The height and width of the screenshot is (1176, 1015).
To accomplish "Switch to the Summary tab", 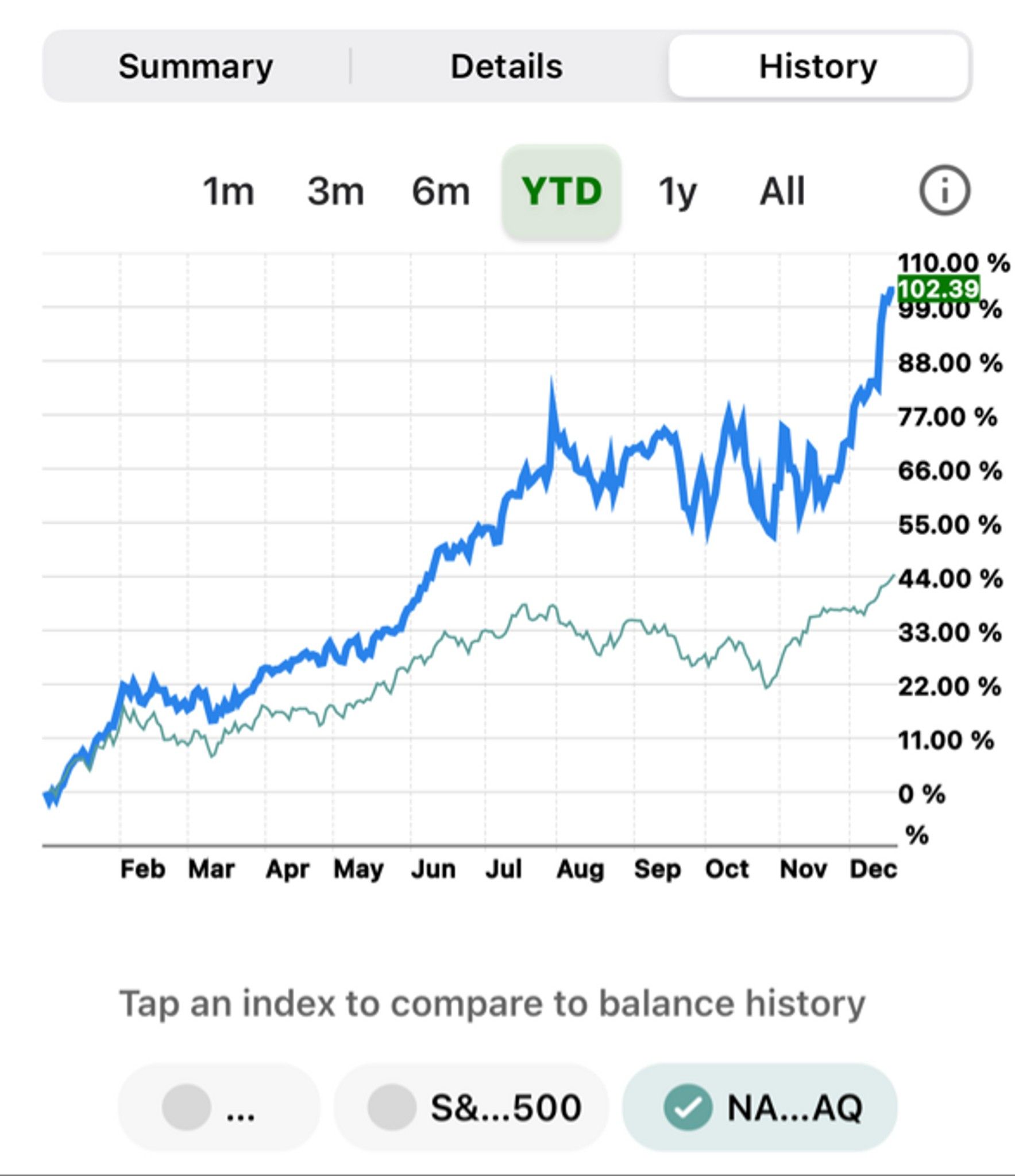I will [x=195, y=67].
